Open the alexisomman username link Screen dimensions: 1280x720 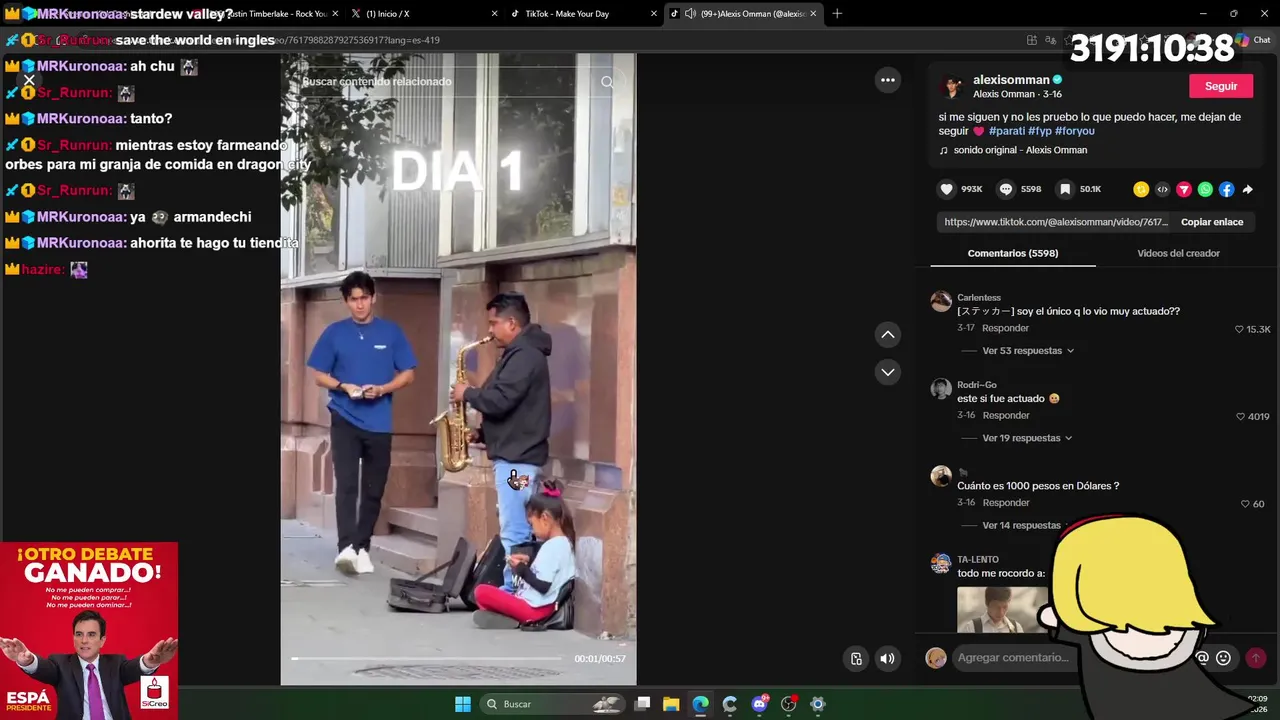(x=1011, y=80)
